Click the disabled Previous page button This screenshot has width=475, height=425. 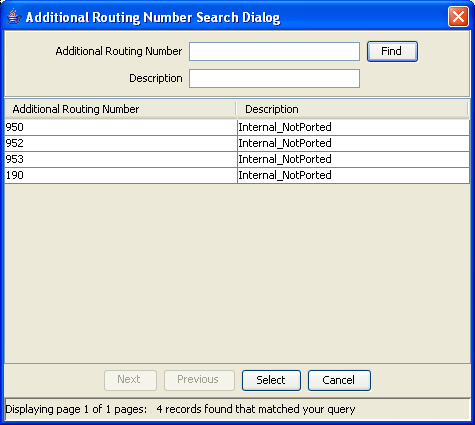click(199, 380)
